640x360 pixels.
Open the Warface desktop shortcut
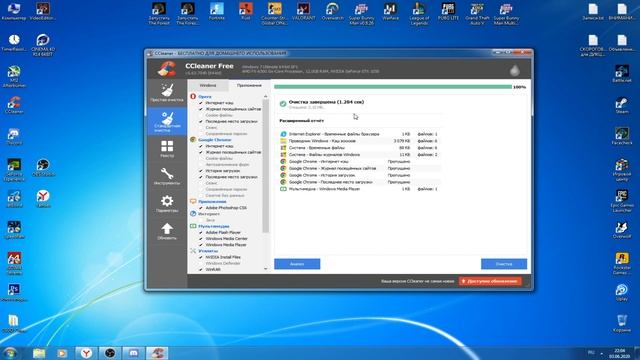click(391, 11)
